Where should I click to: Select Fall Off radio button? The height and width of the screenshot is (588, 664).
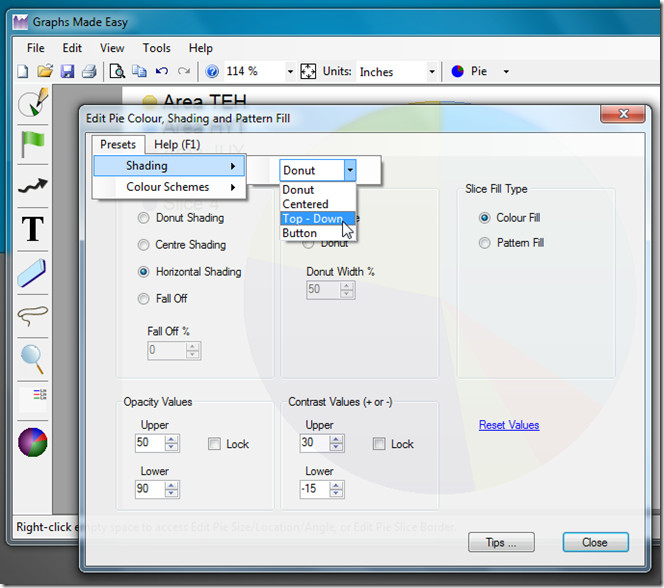(x=144, y=299)
